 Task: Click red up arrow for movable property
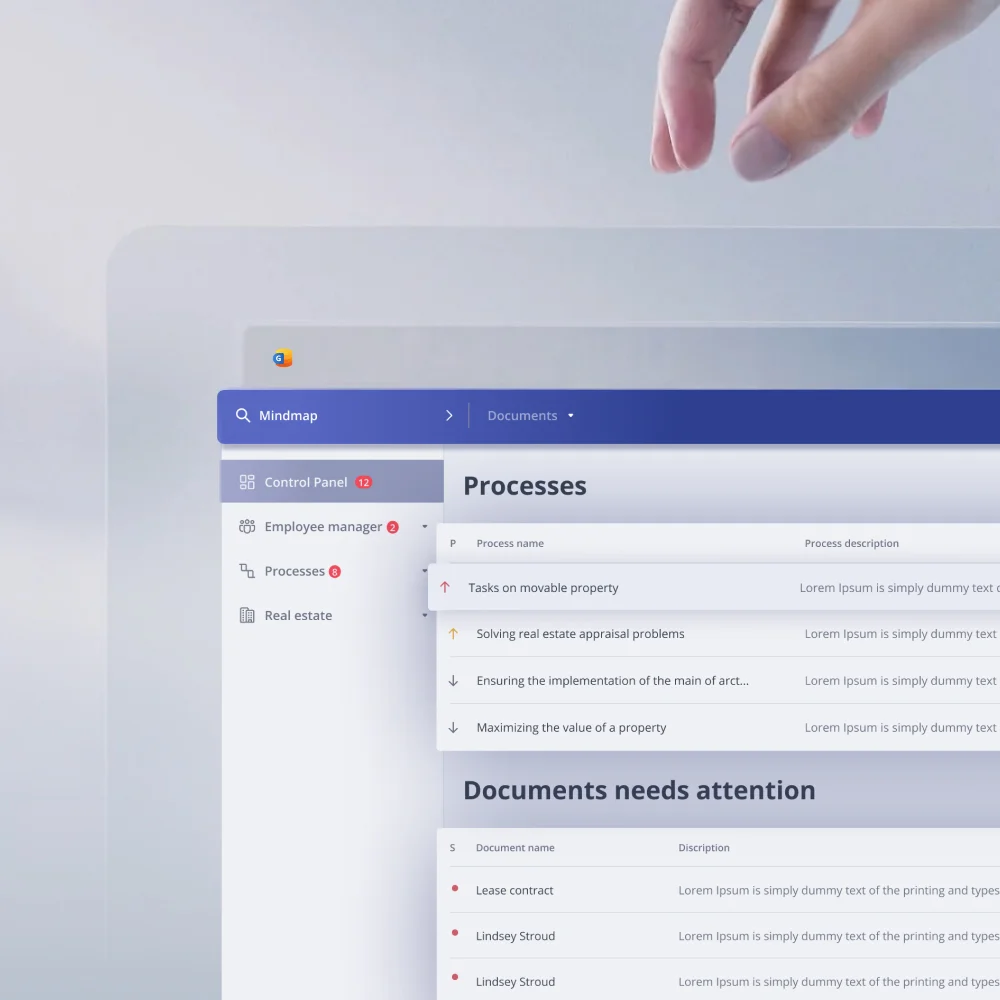[x=446, y=588]
